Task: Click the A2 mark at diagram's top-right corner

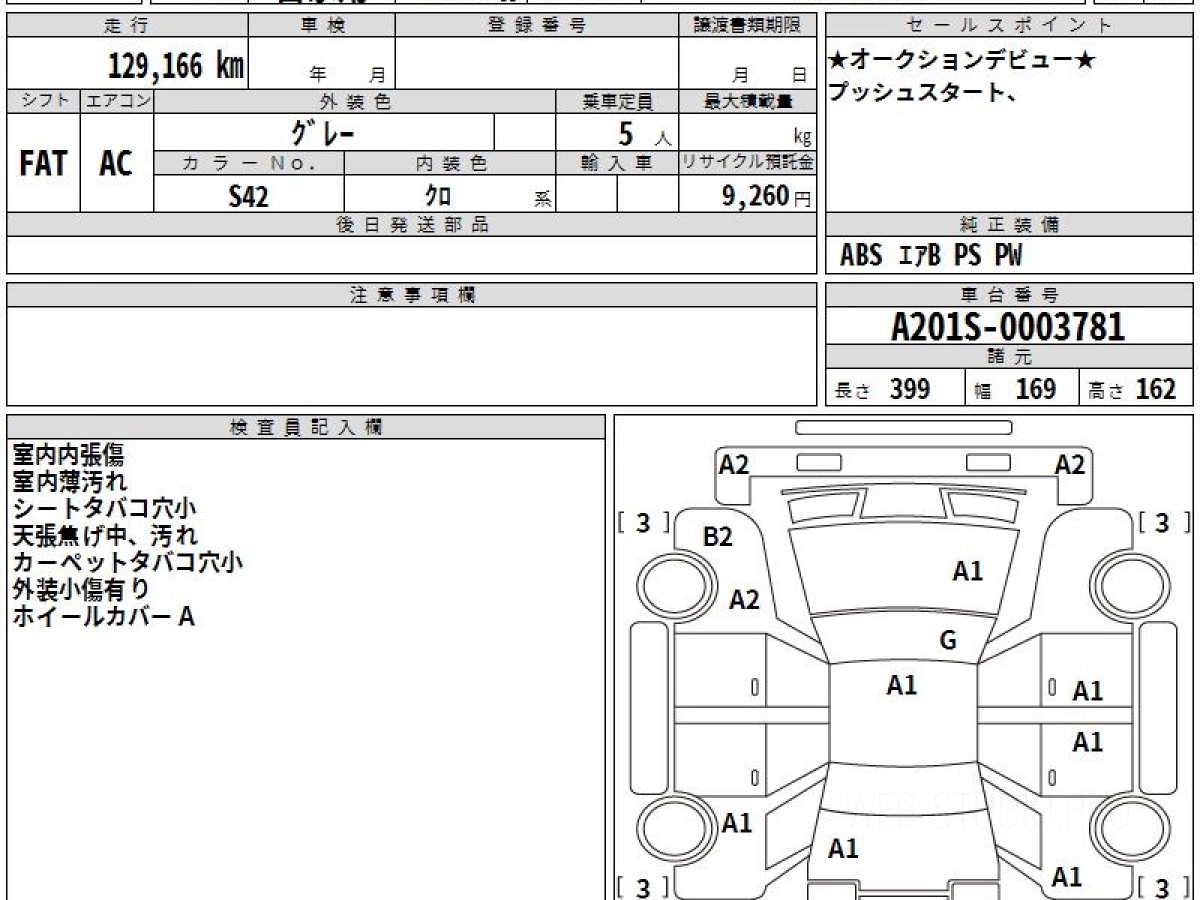Action: click(1070, 464)
